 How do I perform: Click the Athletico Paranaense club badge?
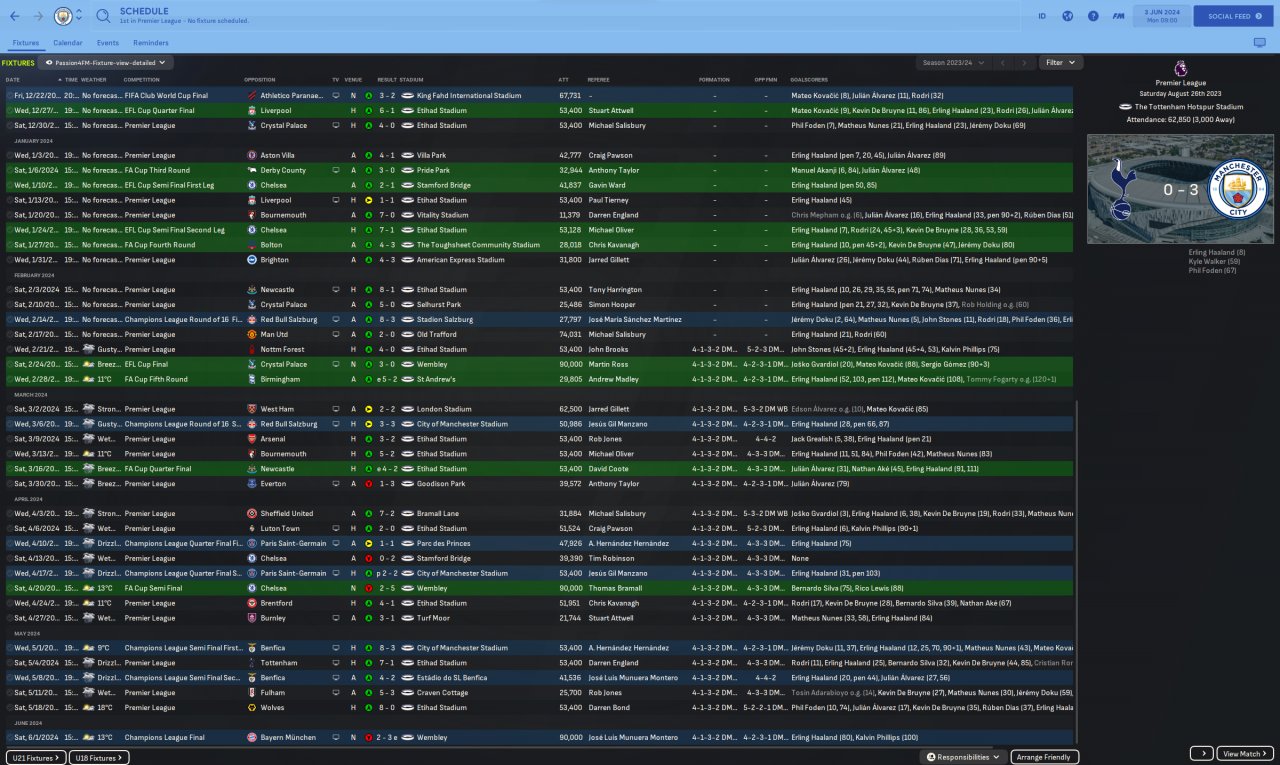(x=251, y=96)
